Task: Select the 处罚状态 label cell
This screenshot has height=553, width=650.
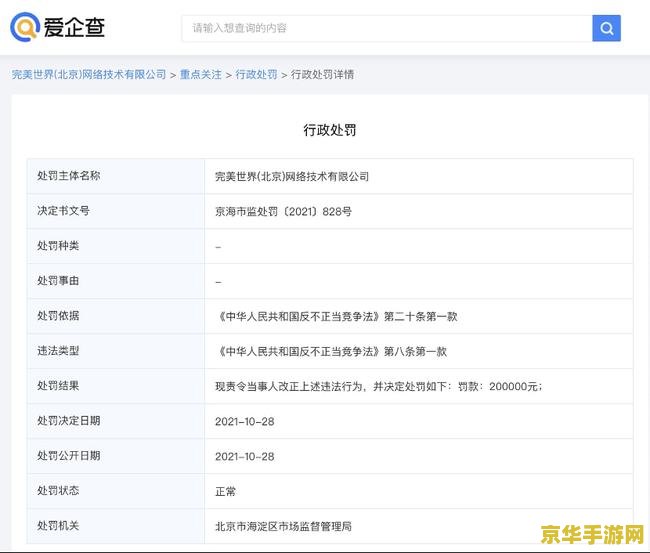Action: point(116,491)
